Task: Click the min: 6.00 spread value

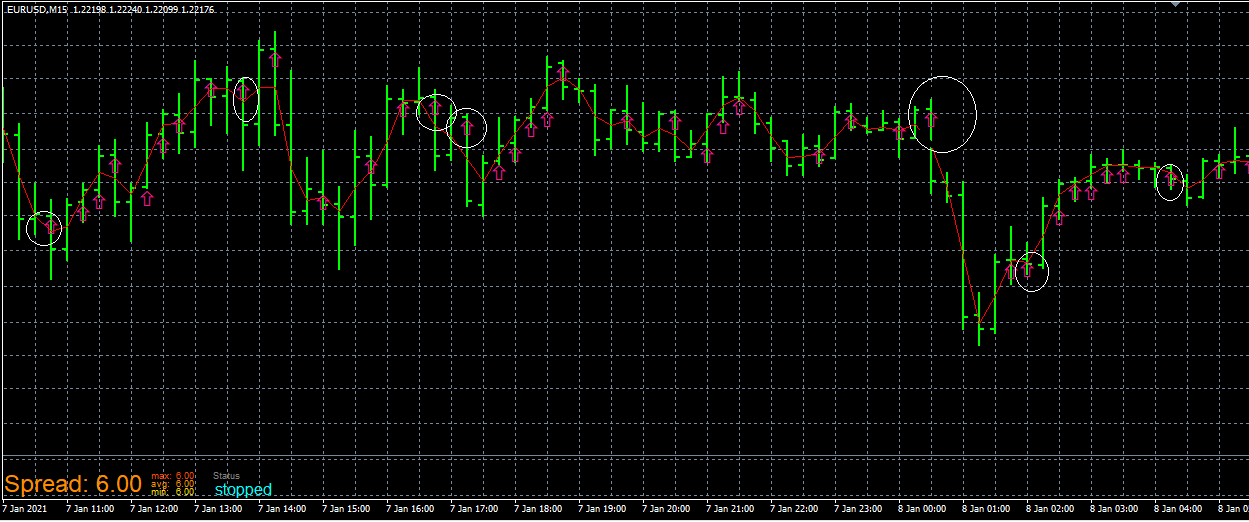Action: 173,492
